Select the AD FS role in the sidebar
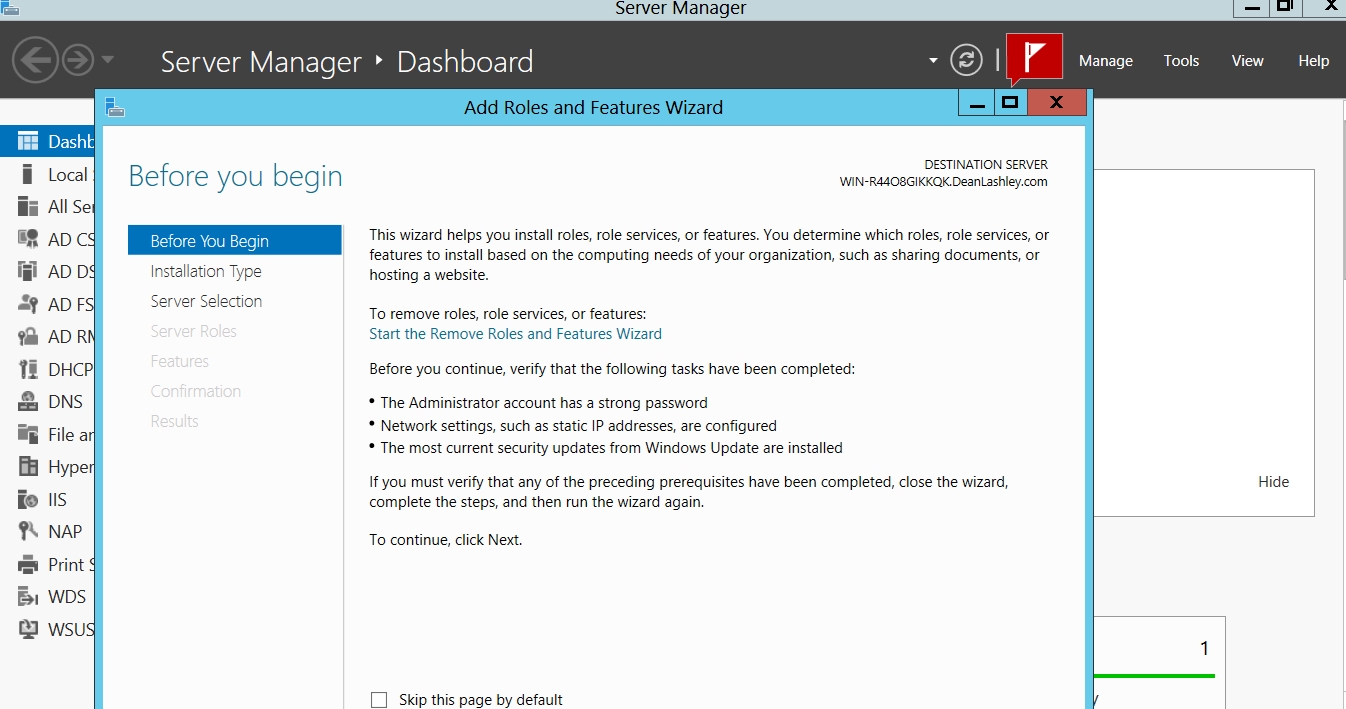Screen dimensions: 1346x709 point(48,304)
